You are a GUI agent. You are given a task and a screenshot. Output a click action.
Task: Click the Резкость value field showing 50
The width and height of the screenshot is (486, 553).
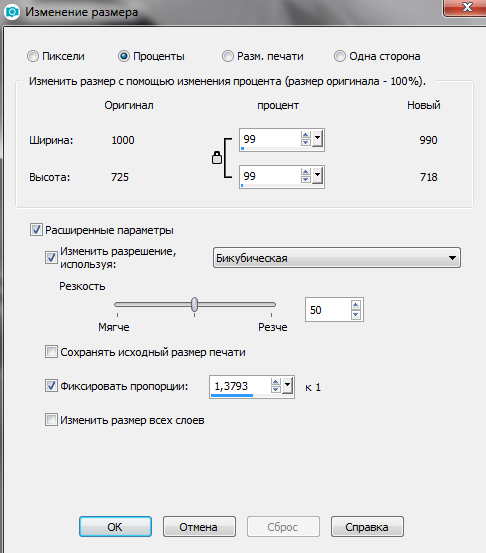(328, 310)
